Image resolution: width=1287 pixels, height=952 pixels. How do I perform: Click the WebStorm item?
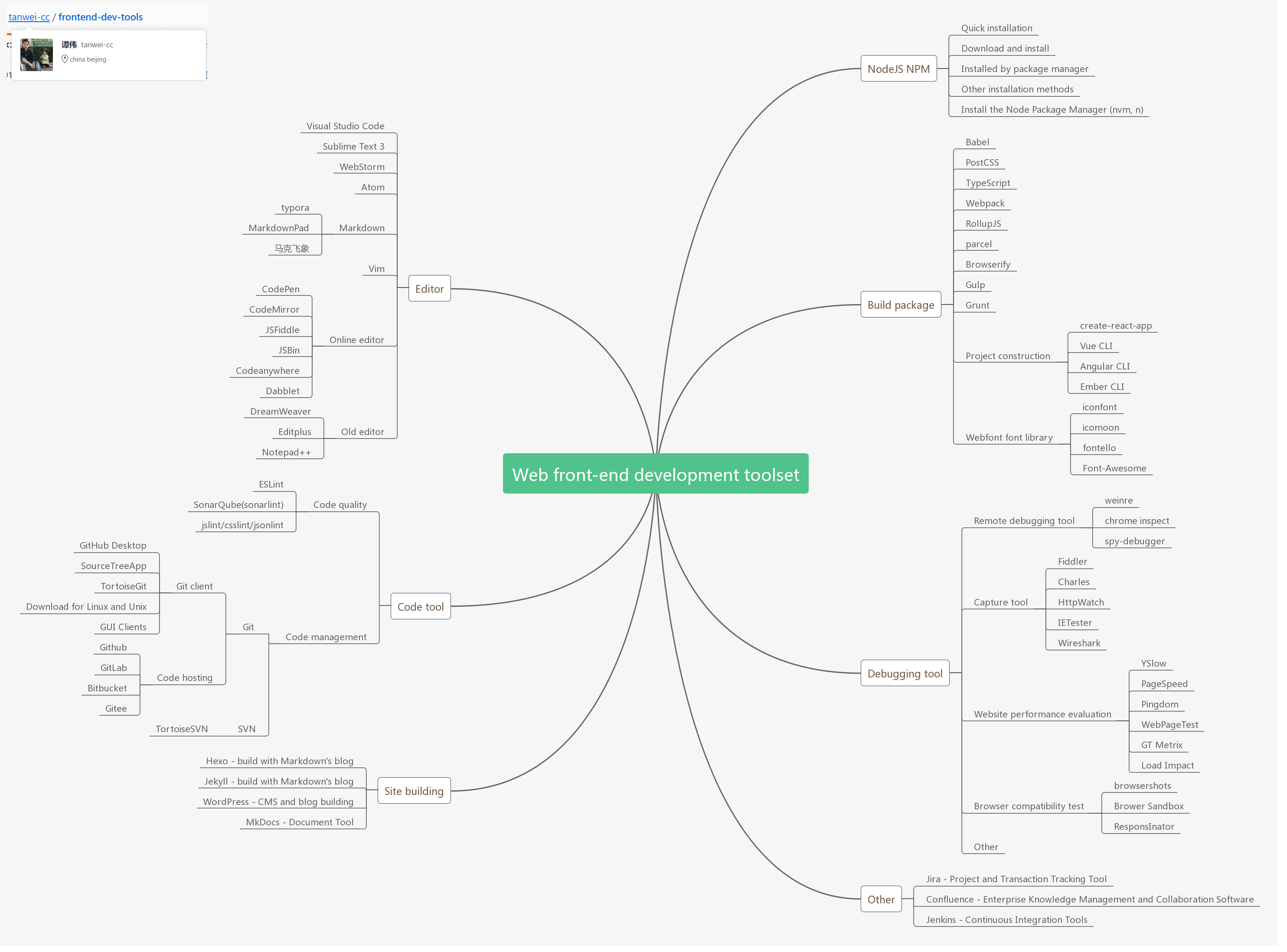click(x=364, y=168)
